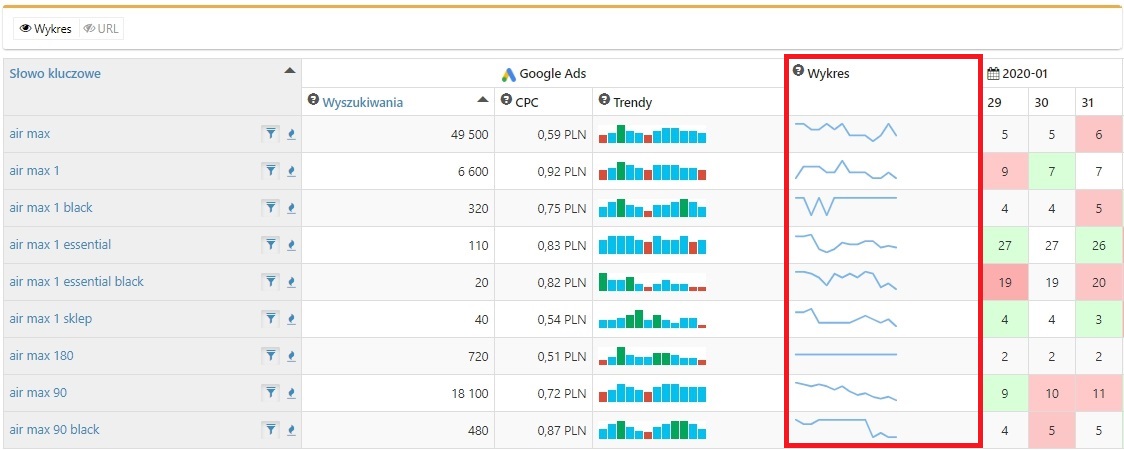
Task: Open the 'air max 90 black' keyword link
Action: click(54, 430)
